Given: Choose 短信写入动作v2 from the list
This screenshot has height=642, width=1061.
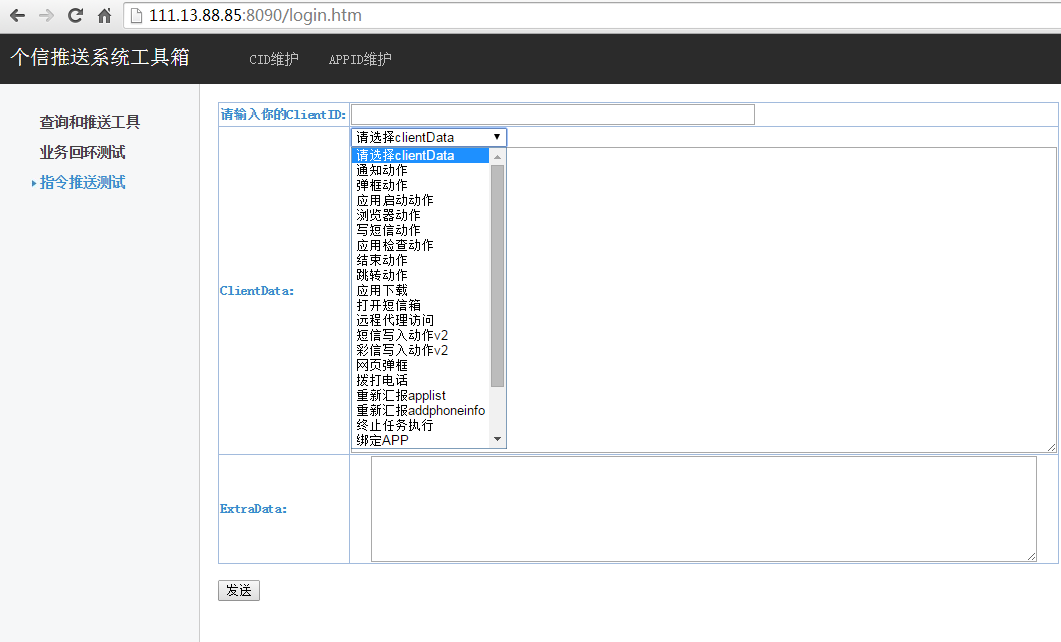Looking at the screenshot, I should tap(420, 336).
